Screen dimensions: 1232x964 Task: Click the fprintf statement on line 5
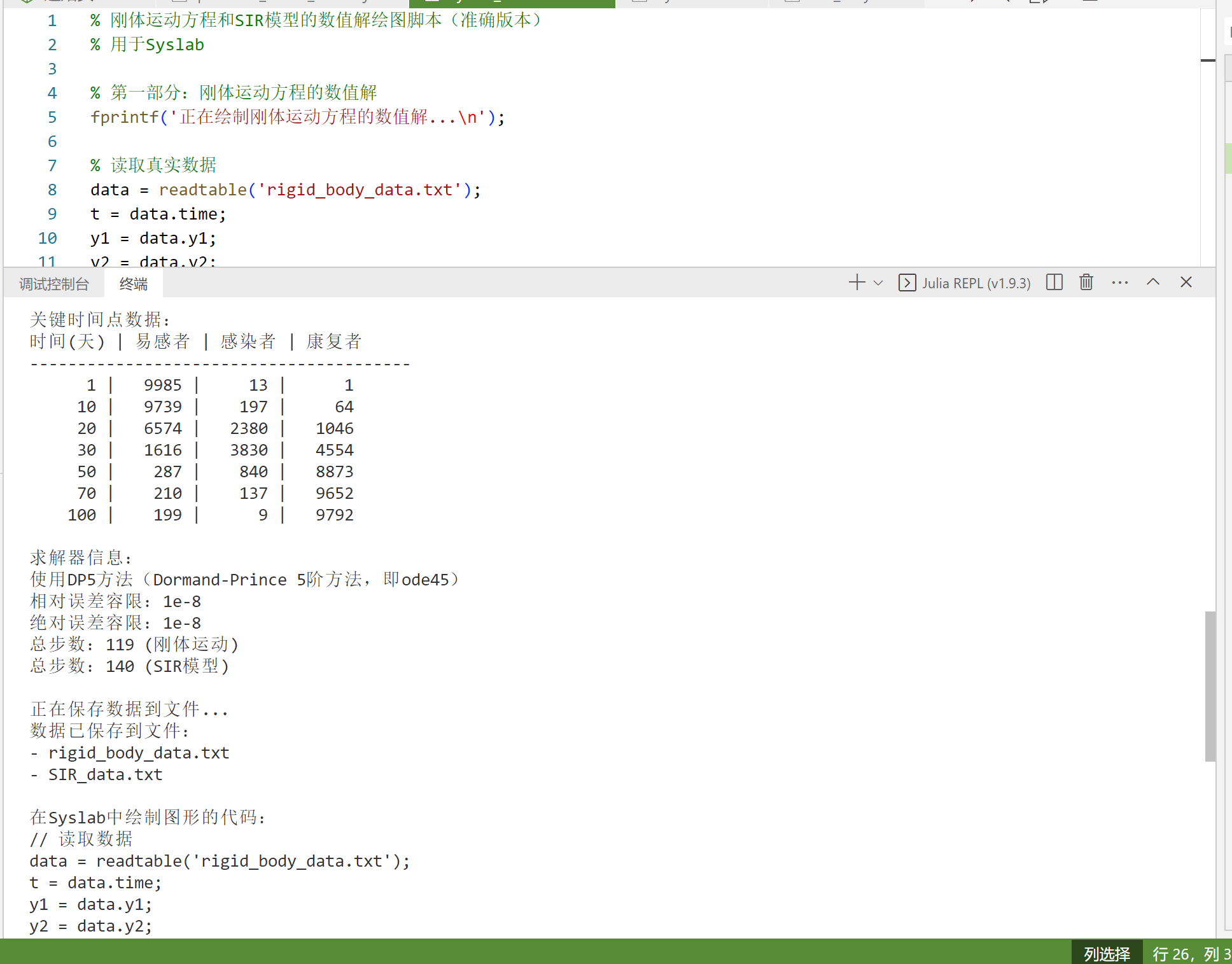tap(297, 117)
